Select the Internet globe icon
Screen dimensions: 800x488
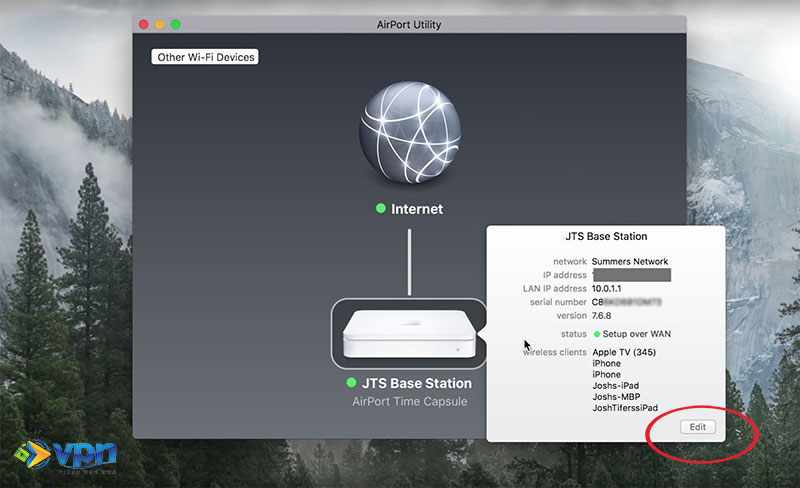point(410,132)
